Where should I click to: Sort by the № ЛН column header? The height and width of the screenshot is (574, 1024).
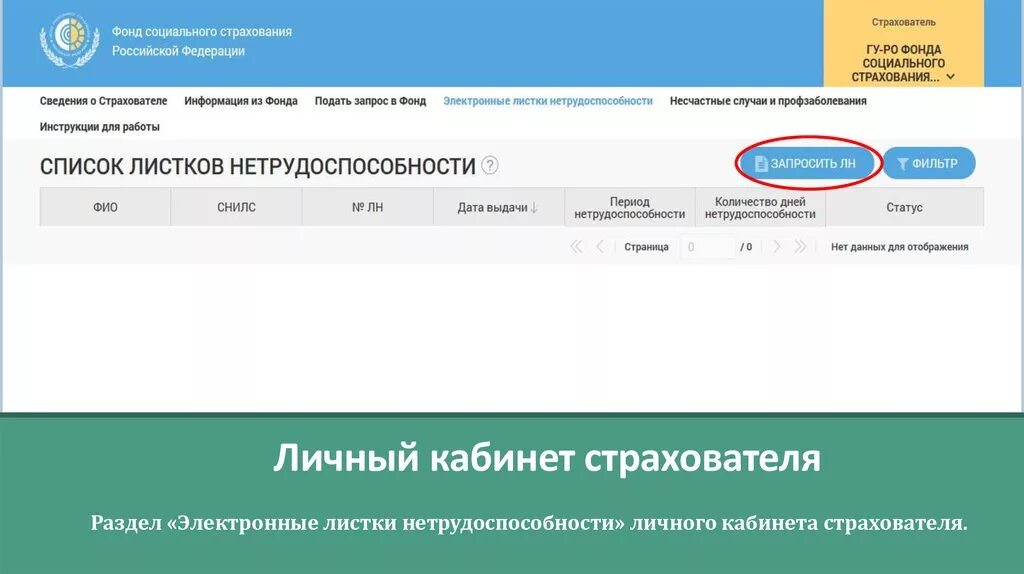tap(368, 207)
